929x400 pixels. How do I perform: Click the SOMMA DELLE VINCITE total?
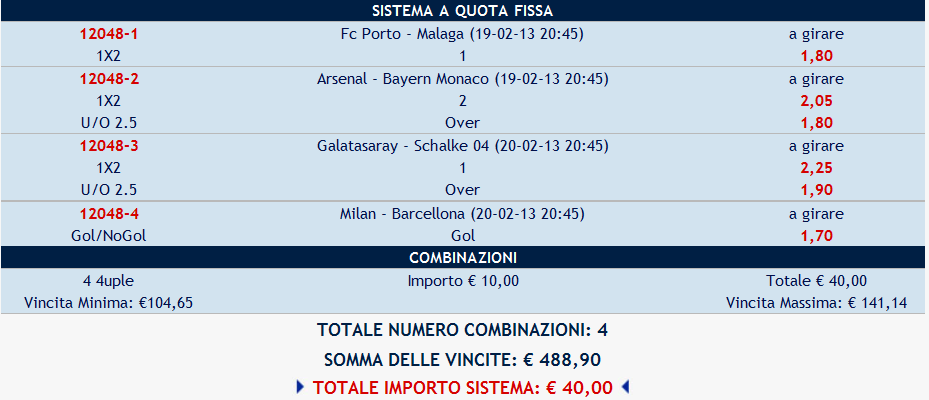point(462,359)
